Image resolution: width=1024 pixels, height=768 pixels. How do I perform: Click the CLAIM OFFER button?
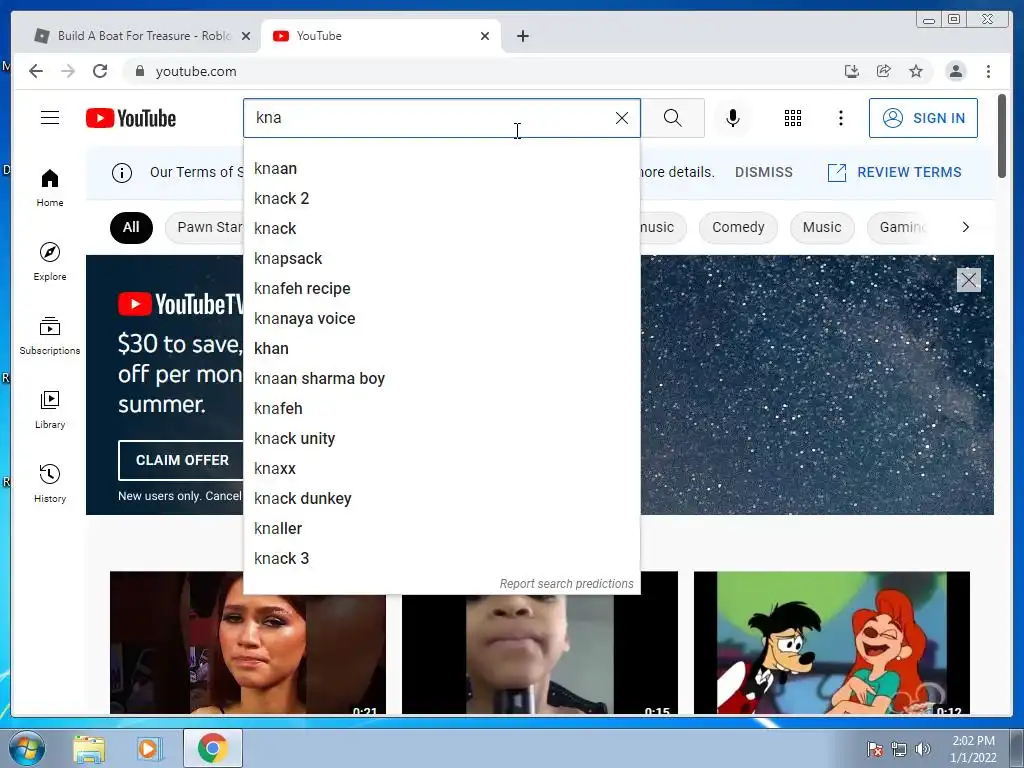(x=182, y=460)
